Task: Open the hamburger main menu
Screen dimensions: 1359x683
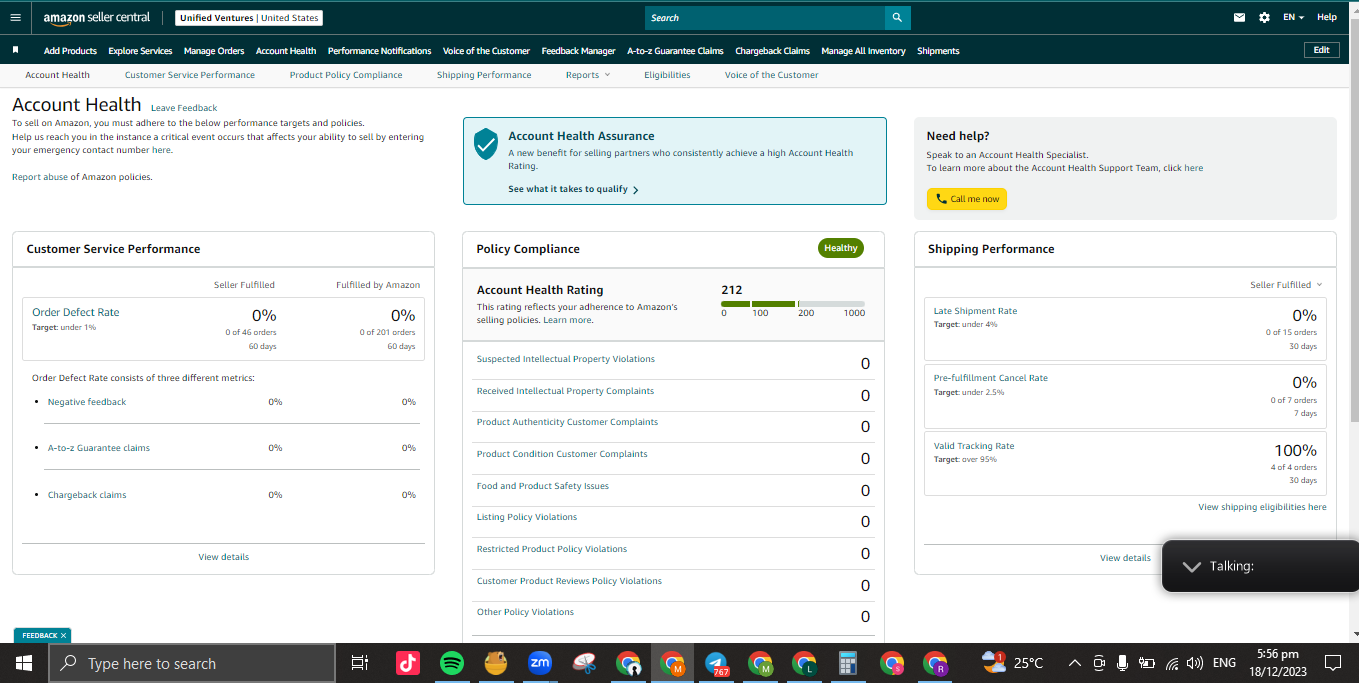Action: [15, 17]
